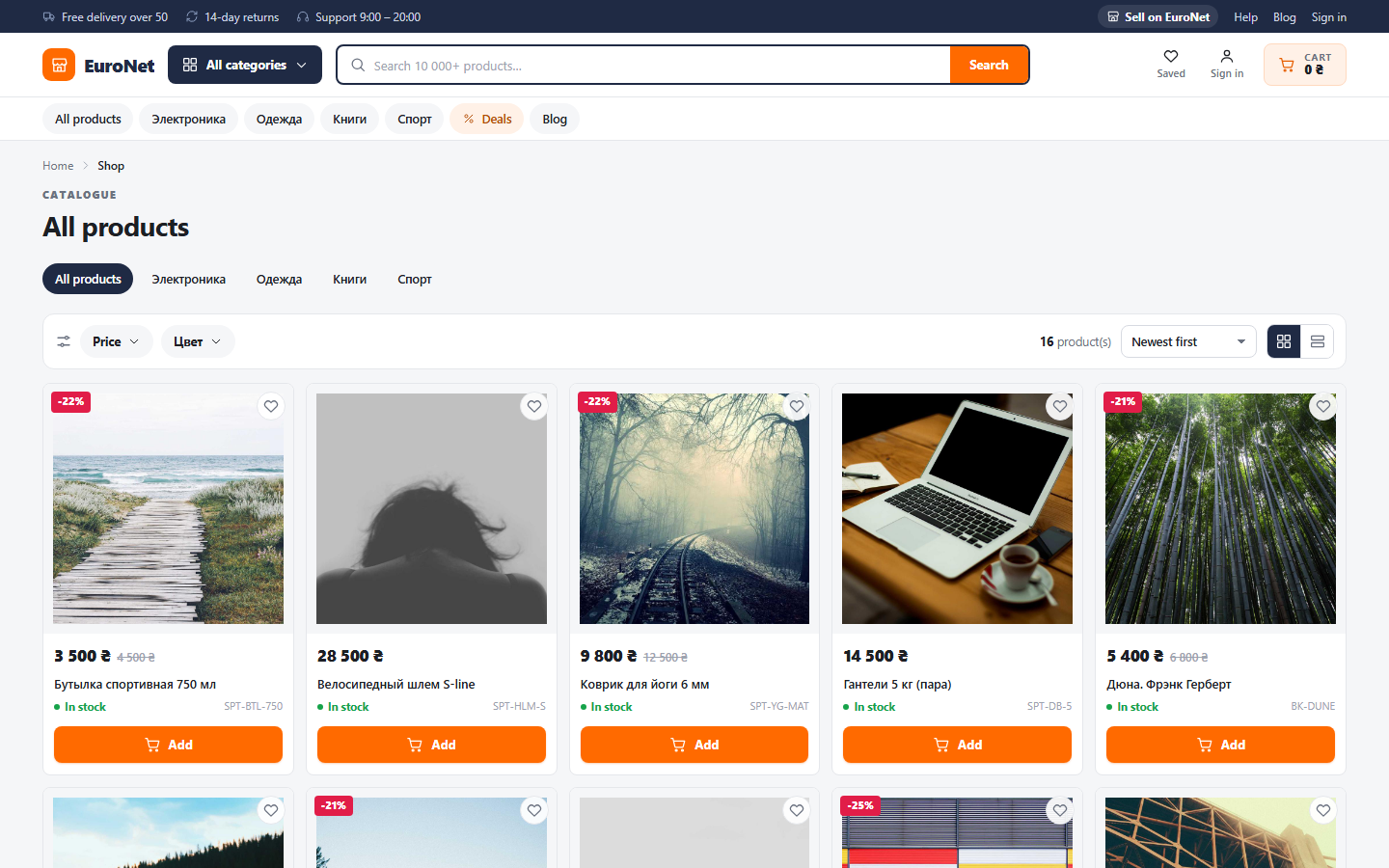Screen dimensions: 1389x868
Task: Select the Спорт catalogue tab
Action: pos(415,279)
